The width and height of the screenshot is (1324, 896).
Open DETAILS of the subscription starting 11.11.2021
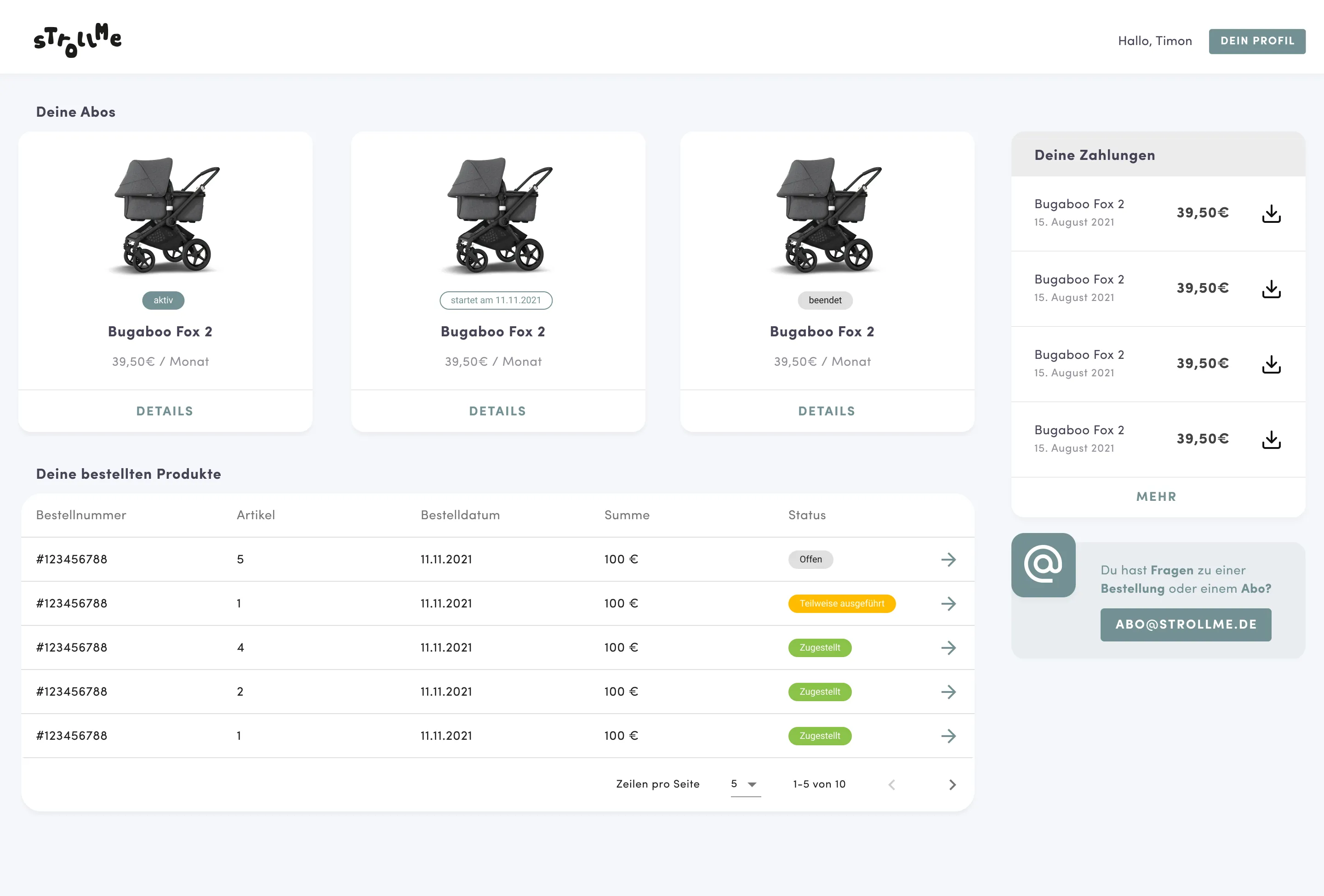point(497,411)
